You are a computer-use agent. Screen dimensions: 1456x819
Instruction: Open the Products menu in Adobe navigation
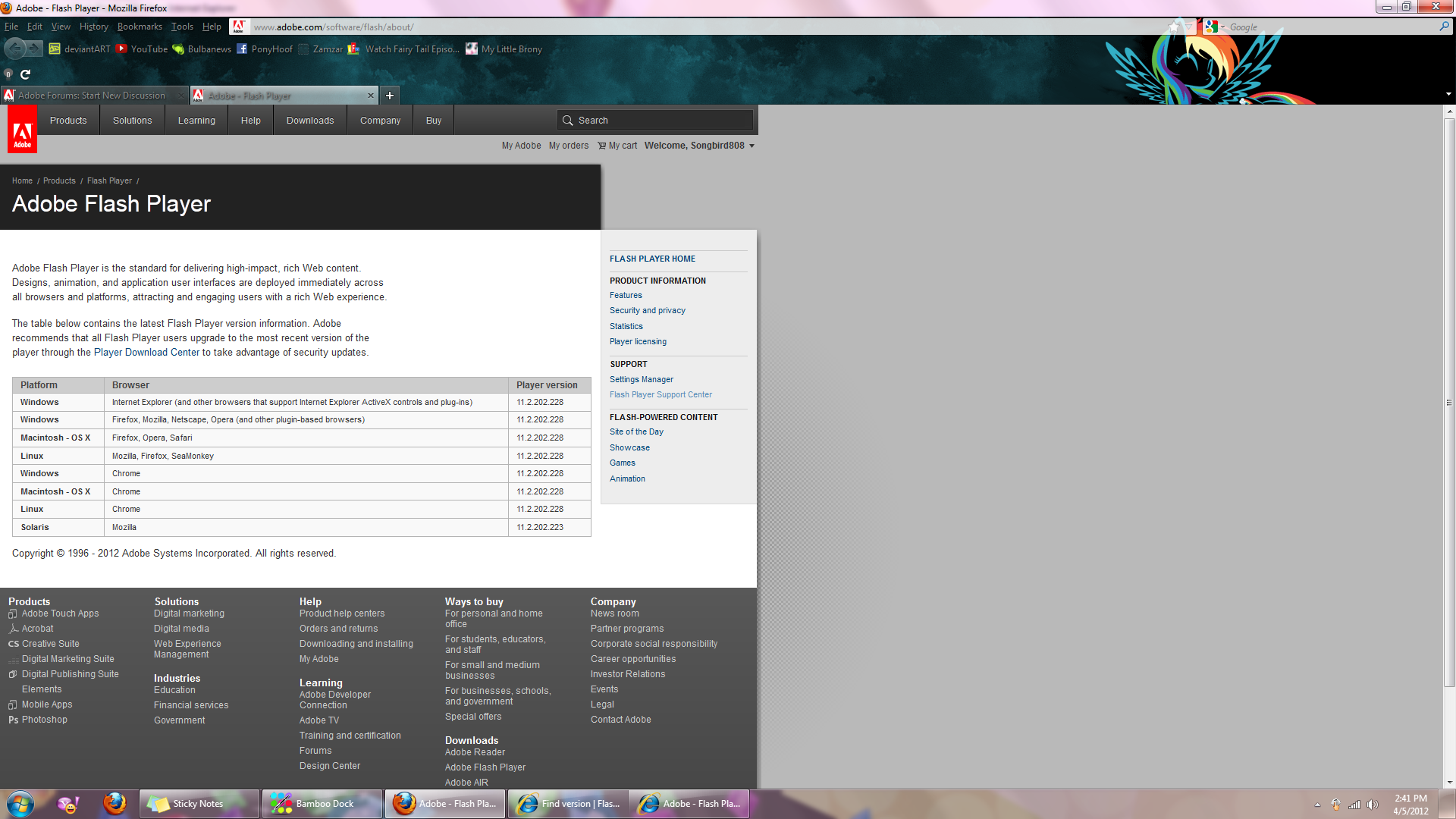coord(68,121)
